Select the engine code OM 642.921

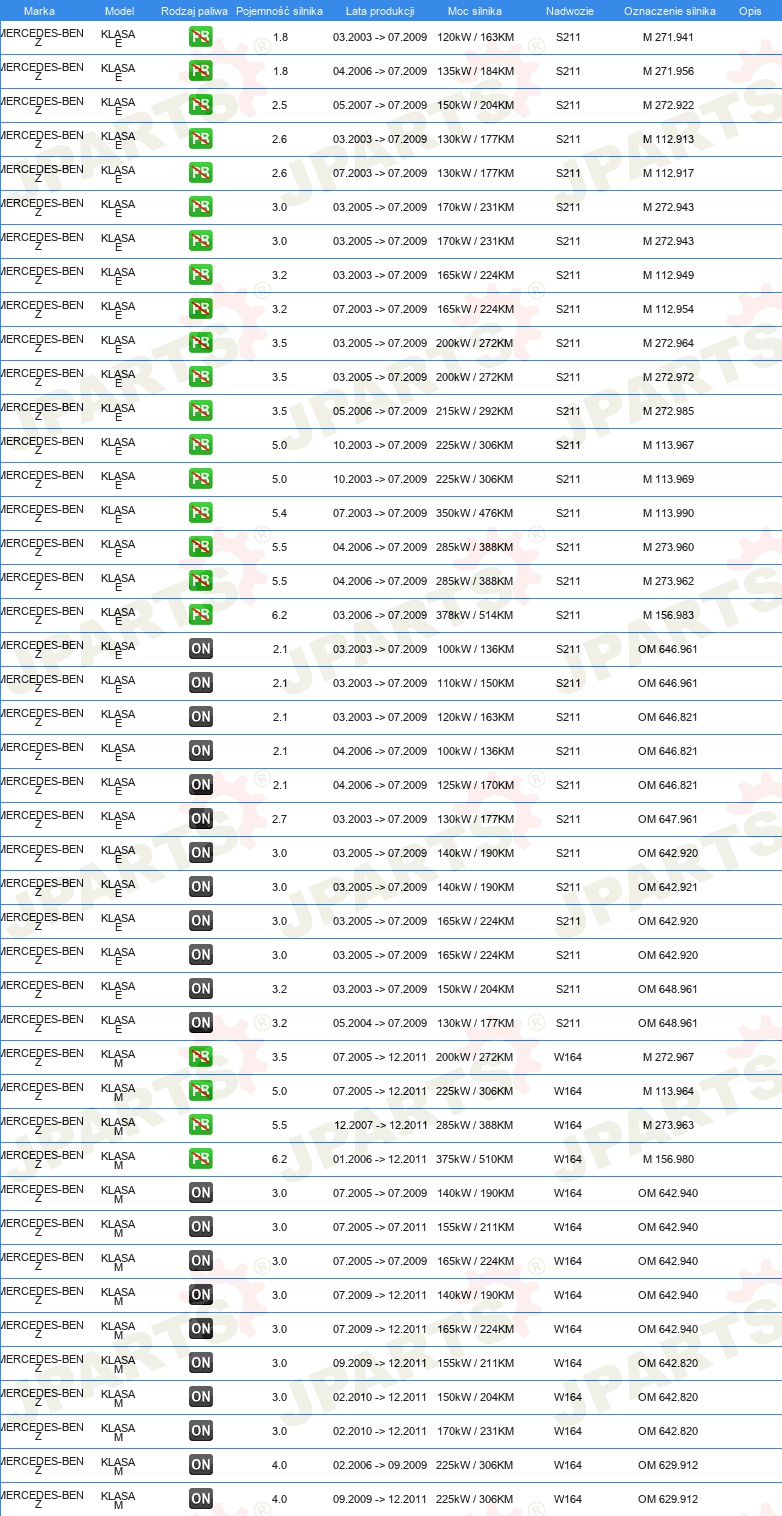(668, 887)
